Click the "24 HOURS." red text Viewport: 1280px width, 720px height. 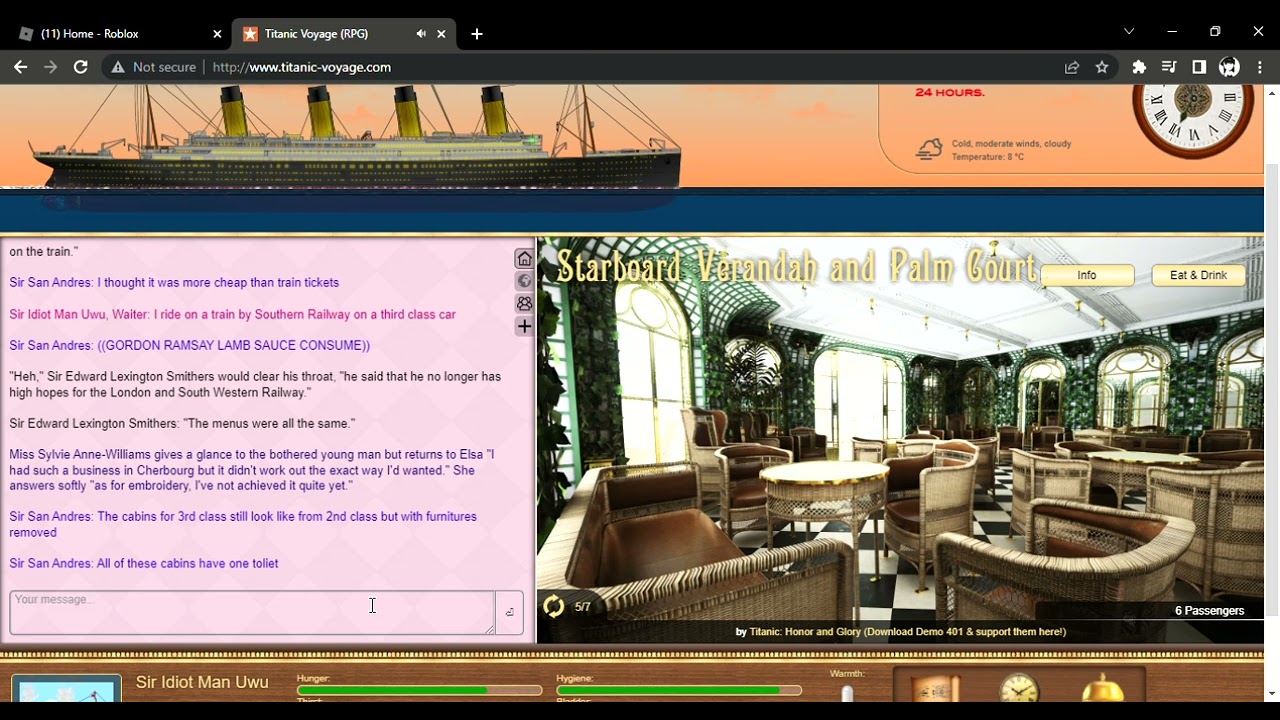(950, 93)
